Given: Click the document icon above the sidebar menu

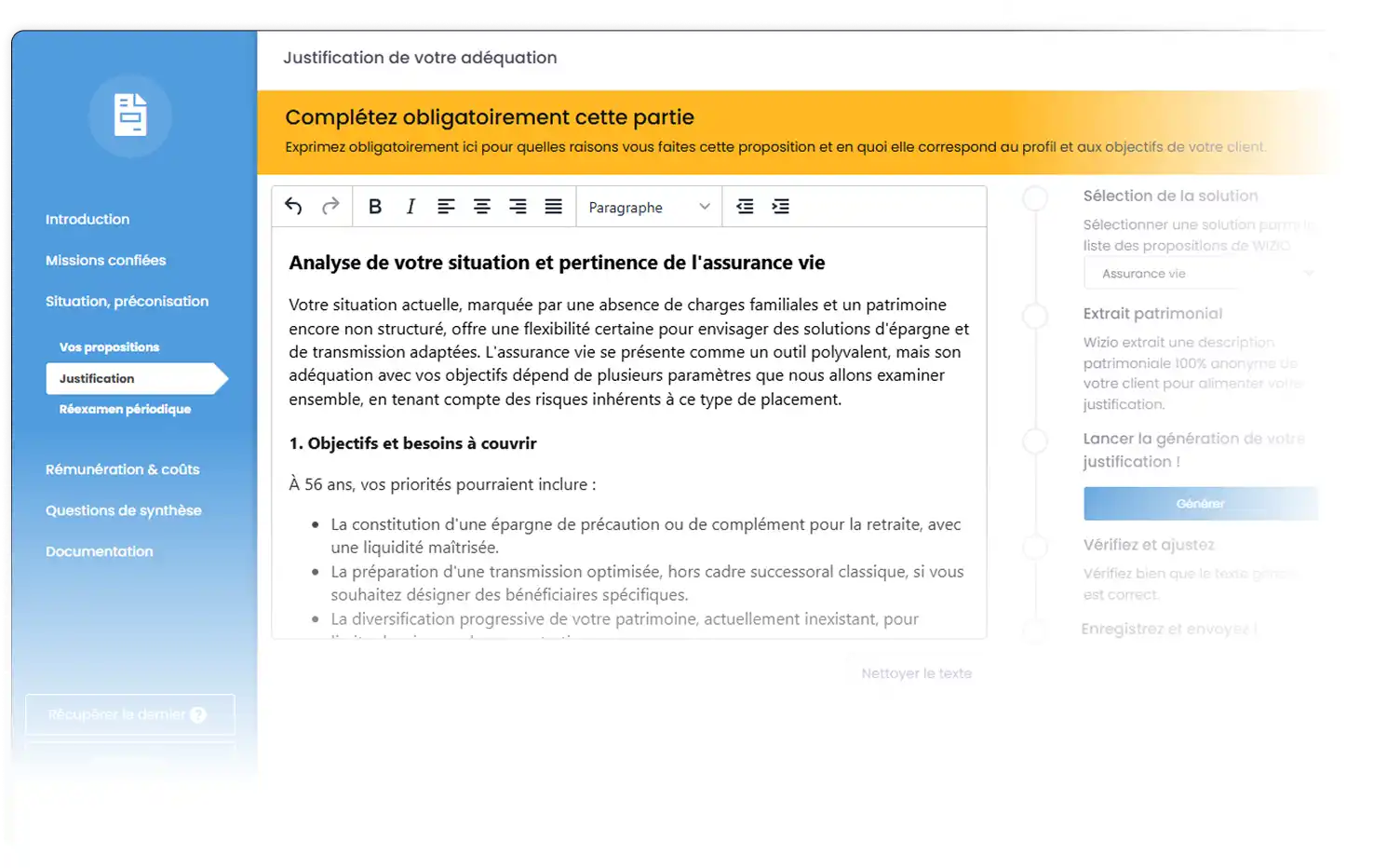Looking at the screenshot, I should (x=129, y=115).
